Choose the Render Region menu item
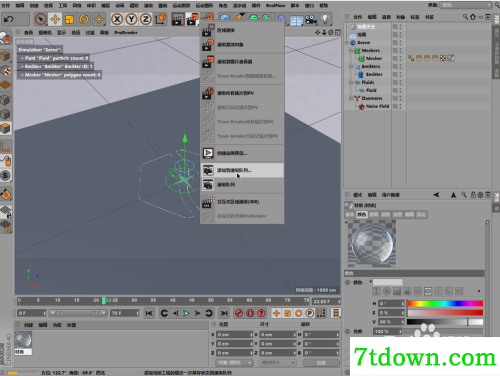The image size is (500, 376). tap(242, 30)
